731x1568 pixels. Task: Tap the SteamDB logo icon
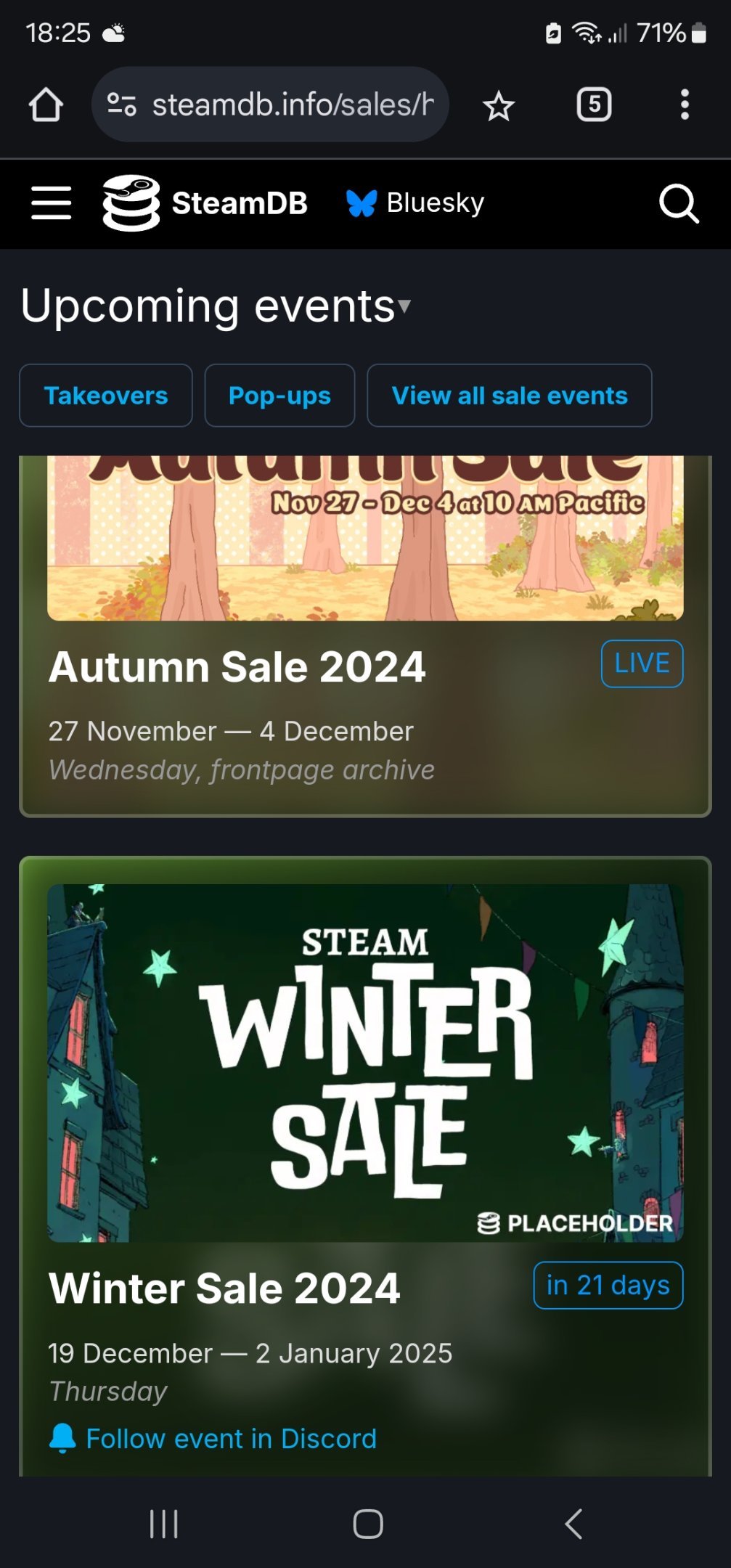(x=131, y=203)
